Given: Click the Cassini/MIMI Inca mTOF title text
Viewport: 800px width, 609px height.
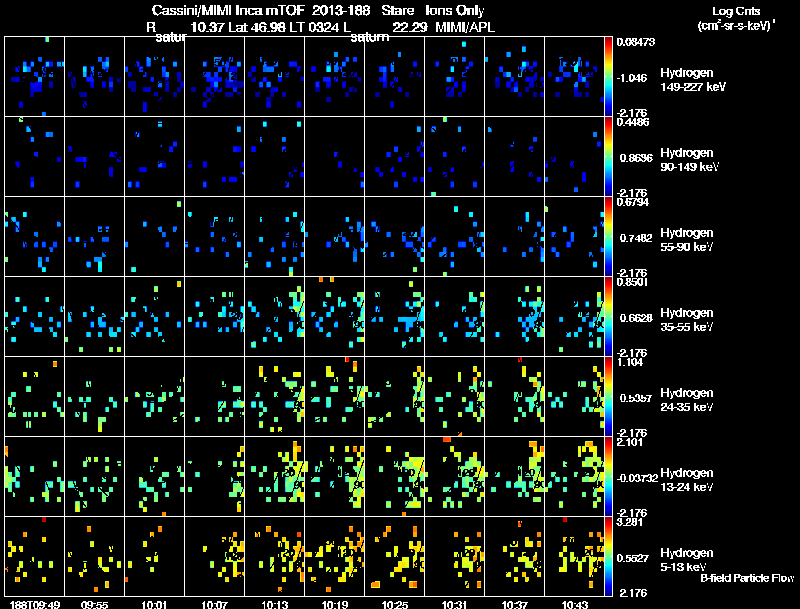Looking at the screenshot, I should [228, 10].
